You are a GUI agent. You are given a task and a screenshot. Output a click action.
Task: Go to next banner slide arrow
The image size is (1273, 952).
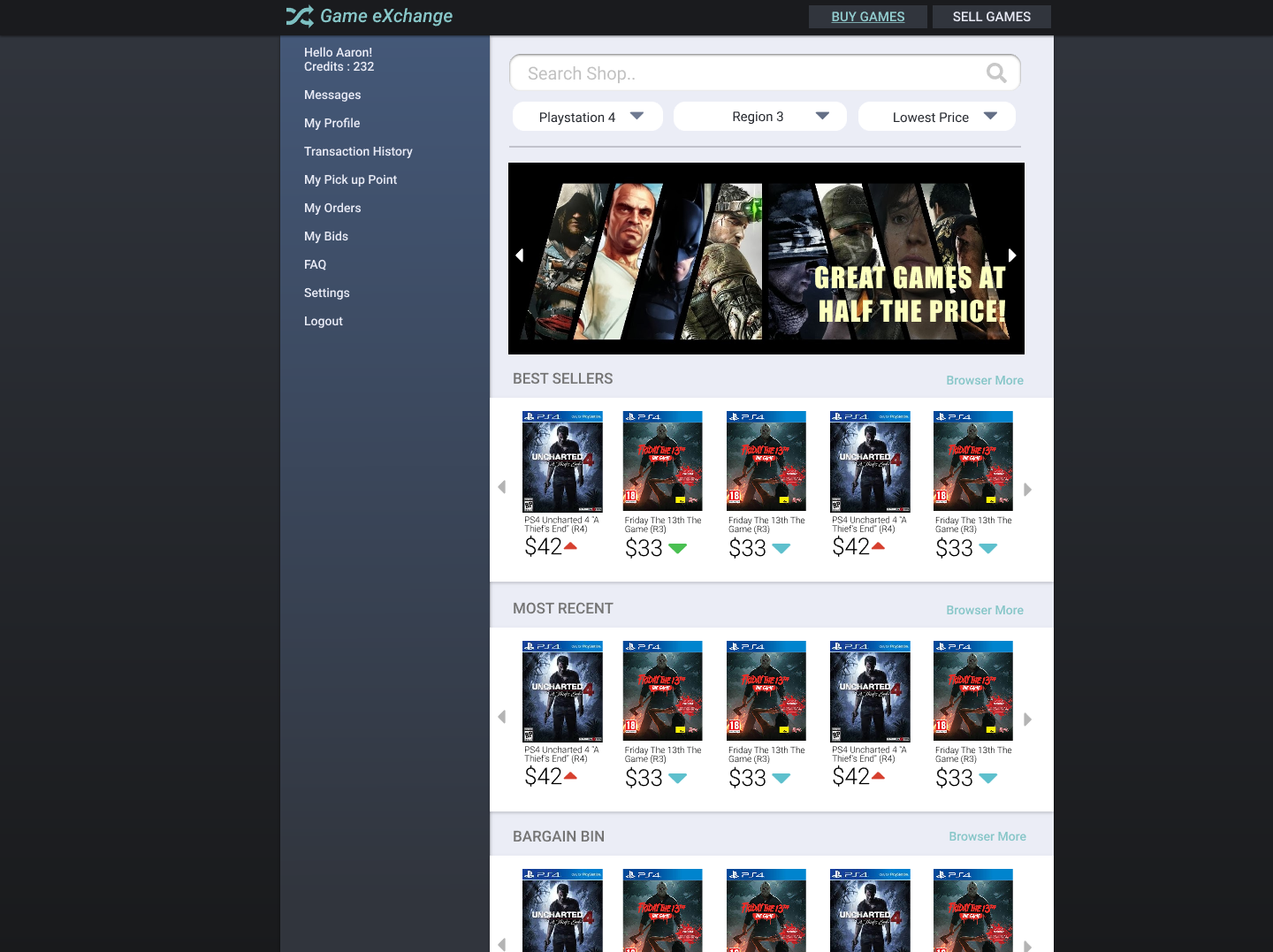coord(1012,255)
